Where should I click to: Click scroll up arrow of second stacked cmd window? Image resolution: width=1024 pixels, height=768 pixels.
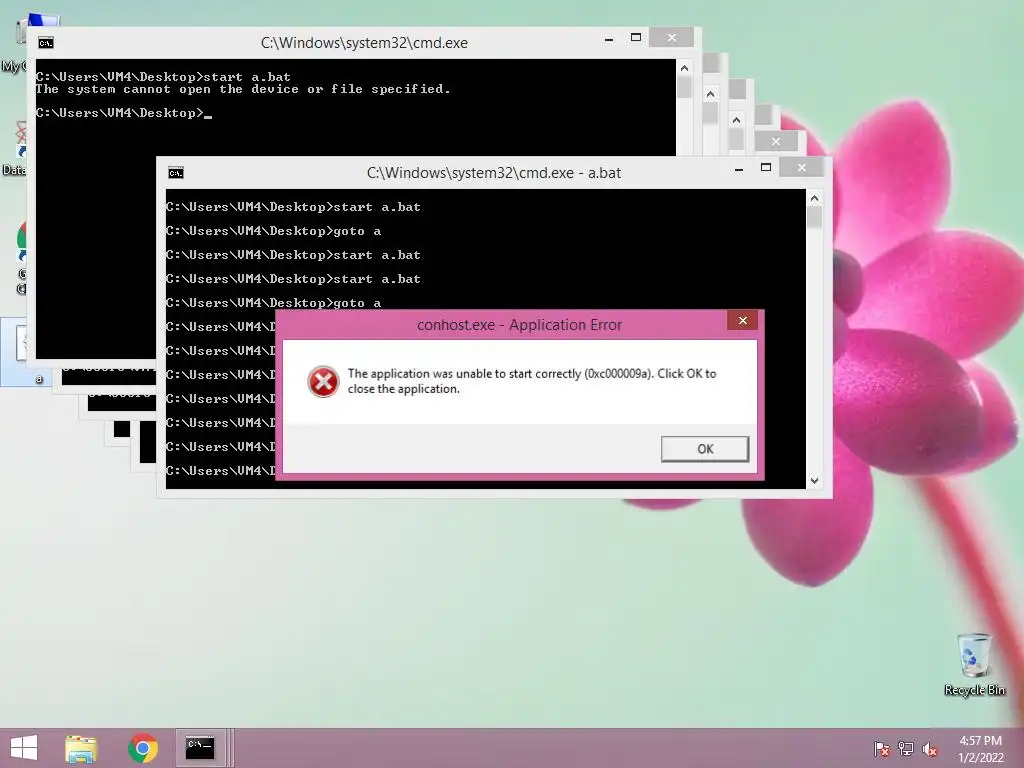pyautogui.click(x=711, y=94)
